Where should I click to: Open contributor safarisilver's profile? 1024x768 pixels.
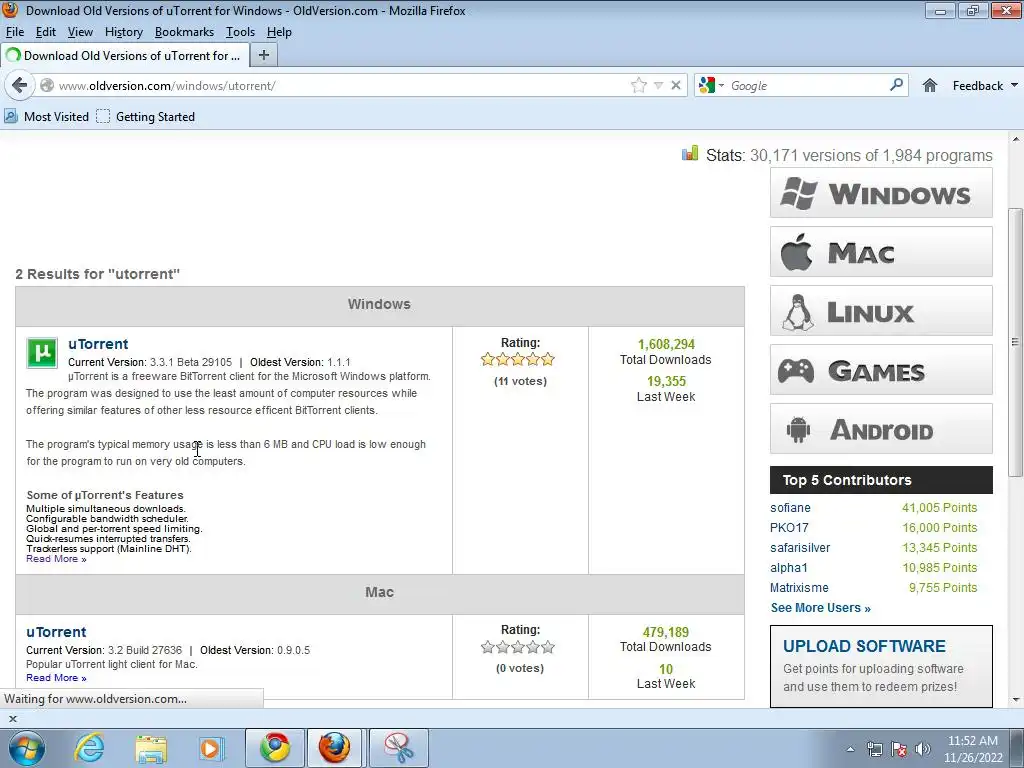pyautogui.click(x=800, y=548)
